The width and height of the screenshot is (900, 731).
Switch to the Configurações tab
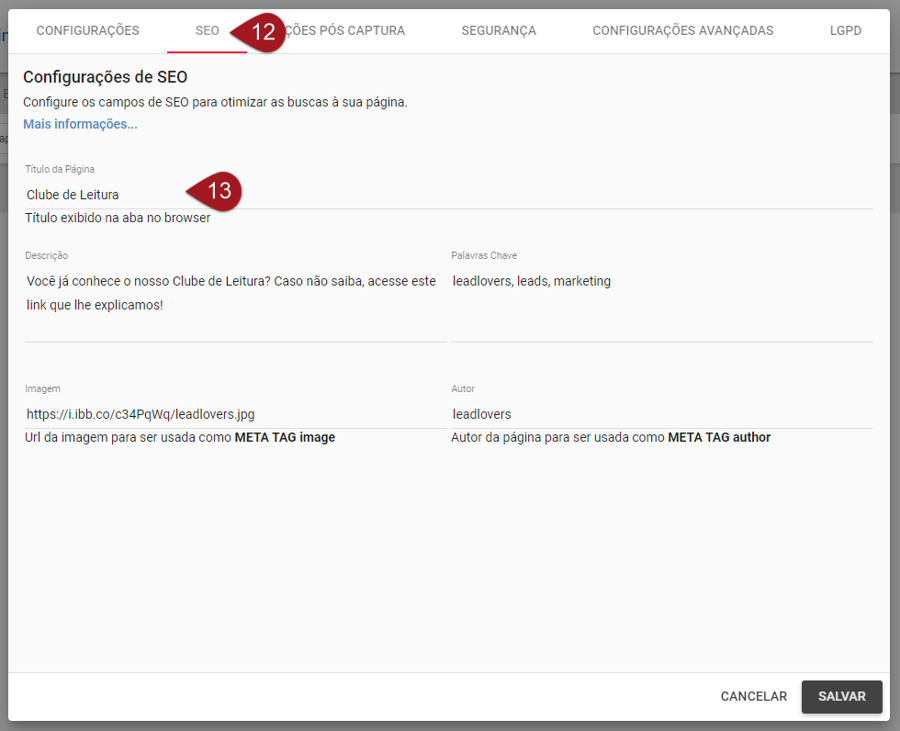click(x=88, y=31)
